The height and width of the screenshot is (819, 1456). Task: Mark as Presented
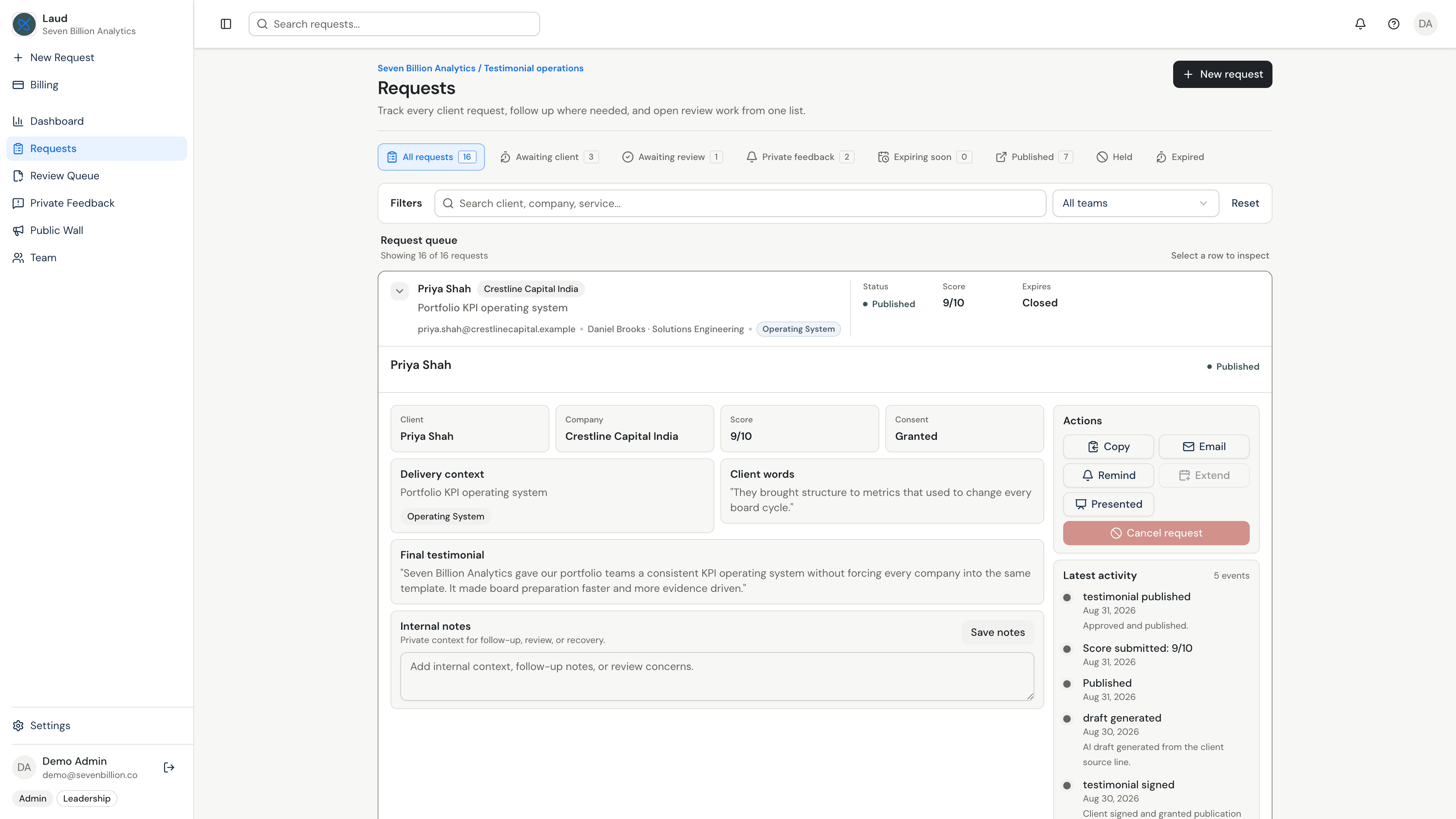(x=1108, y=504)
